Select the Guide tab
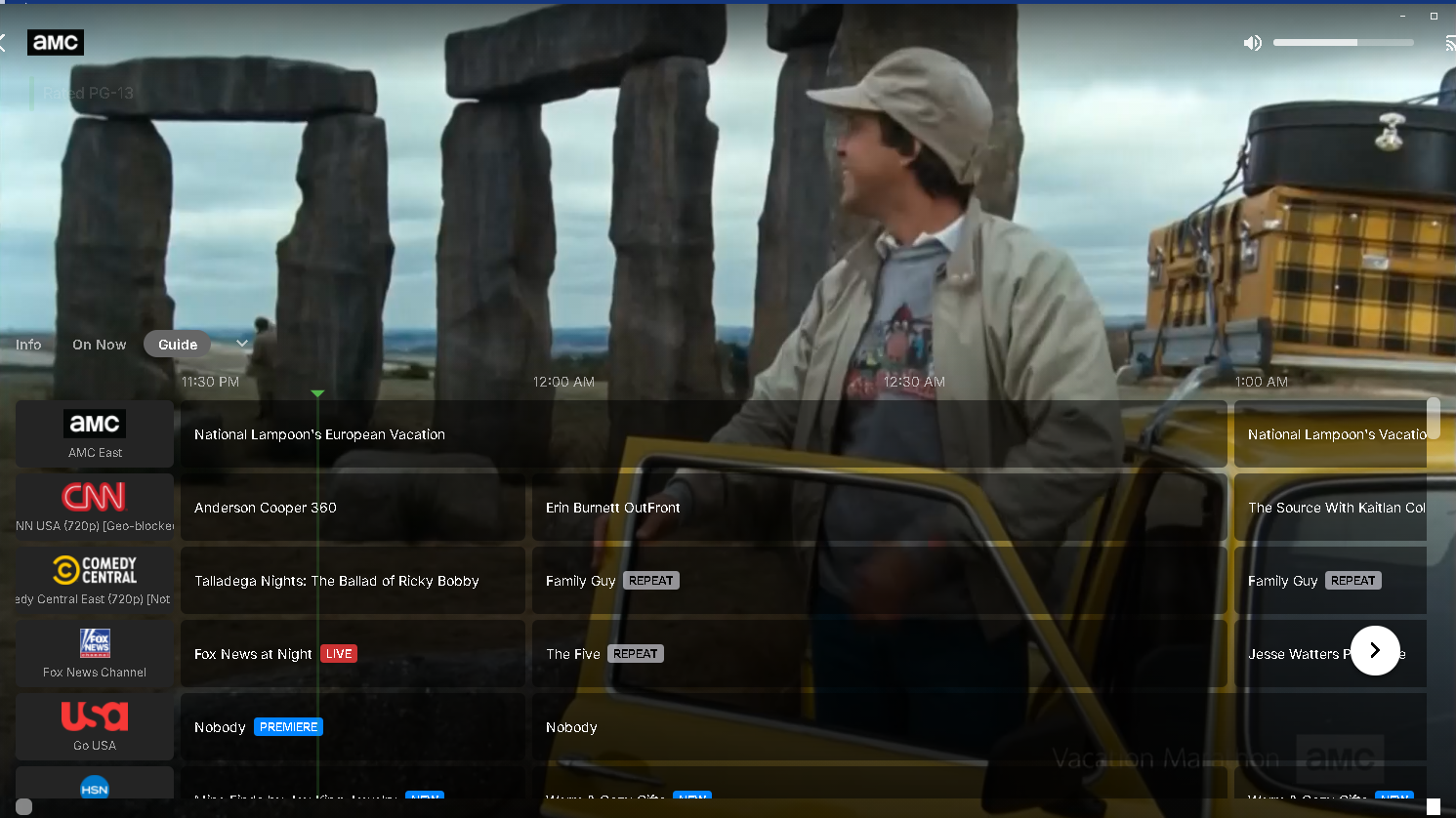1456x818 pixels. (x=178, y=344)
